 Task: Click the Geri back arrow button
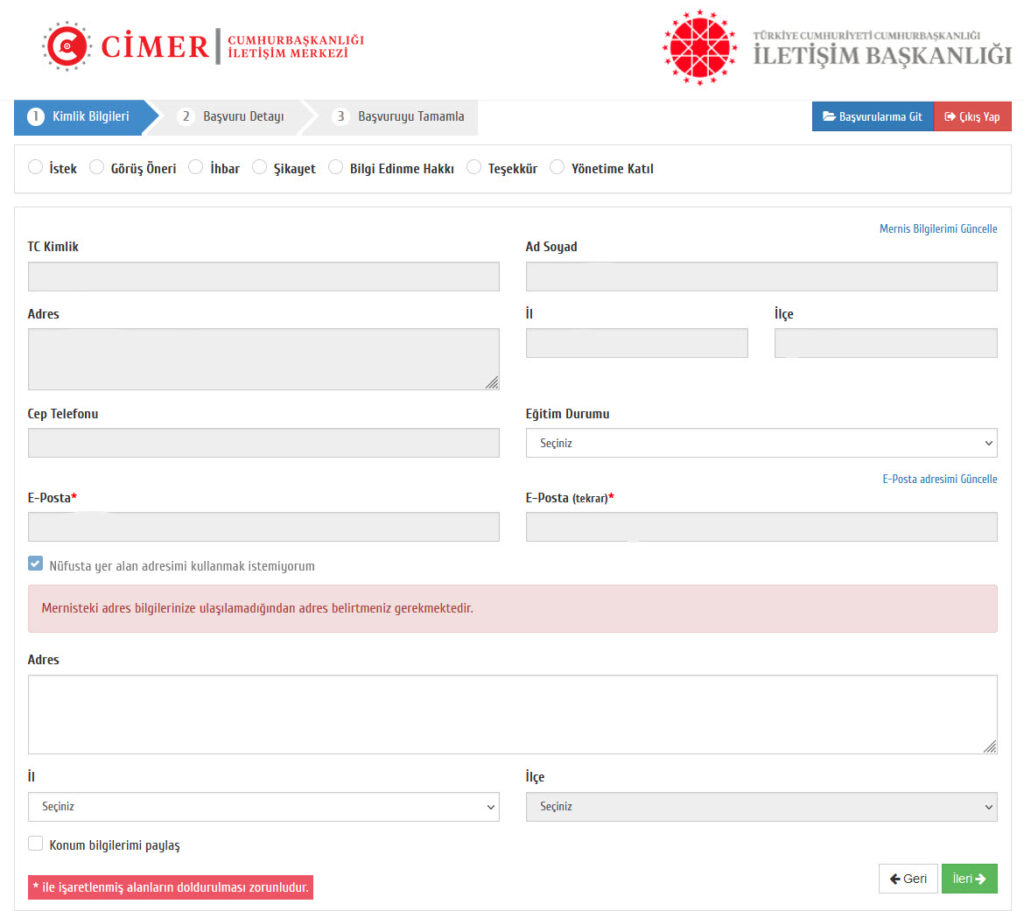click(908, 879)
